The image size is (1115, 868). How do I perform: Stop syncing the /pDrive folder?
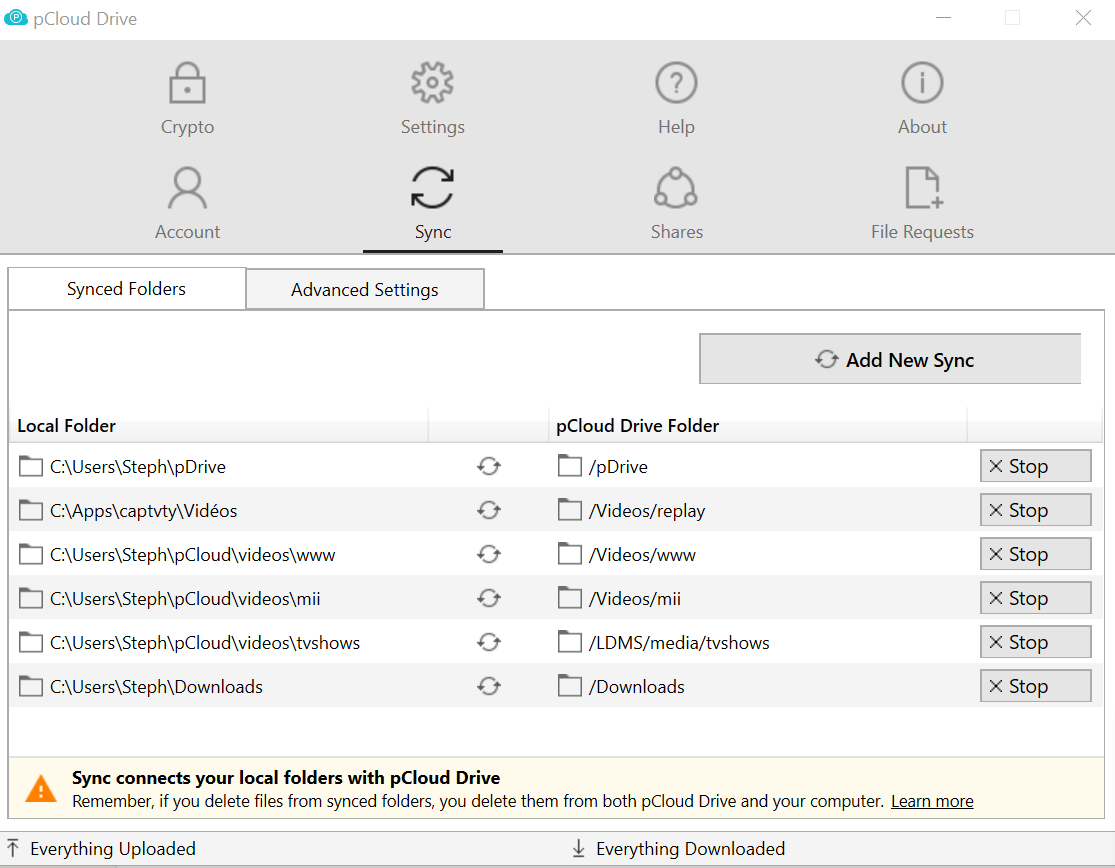click(1035, 467)
